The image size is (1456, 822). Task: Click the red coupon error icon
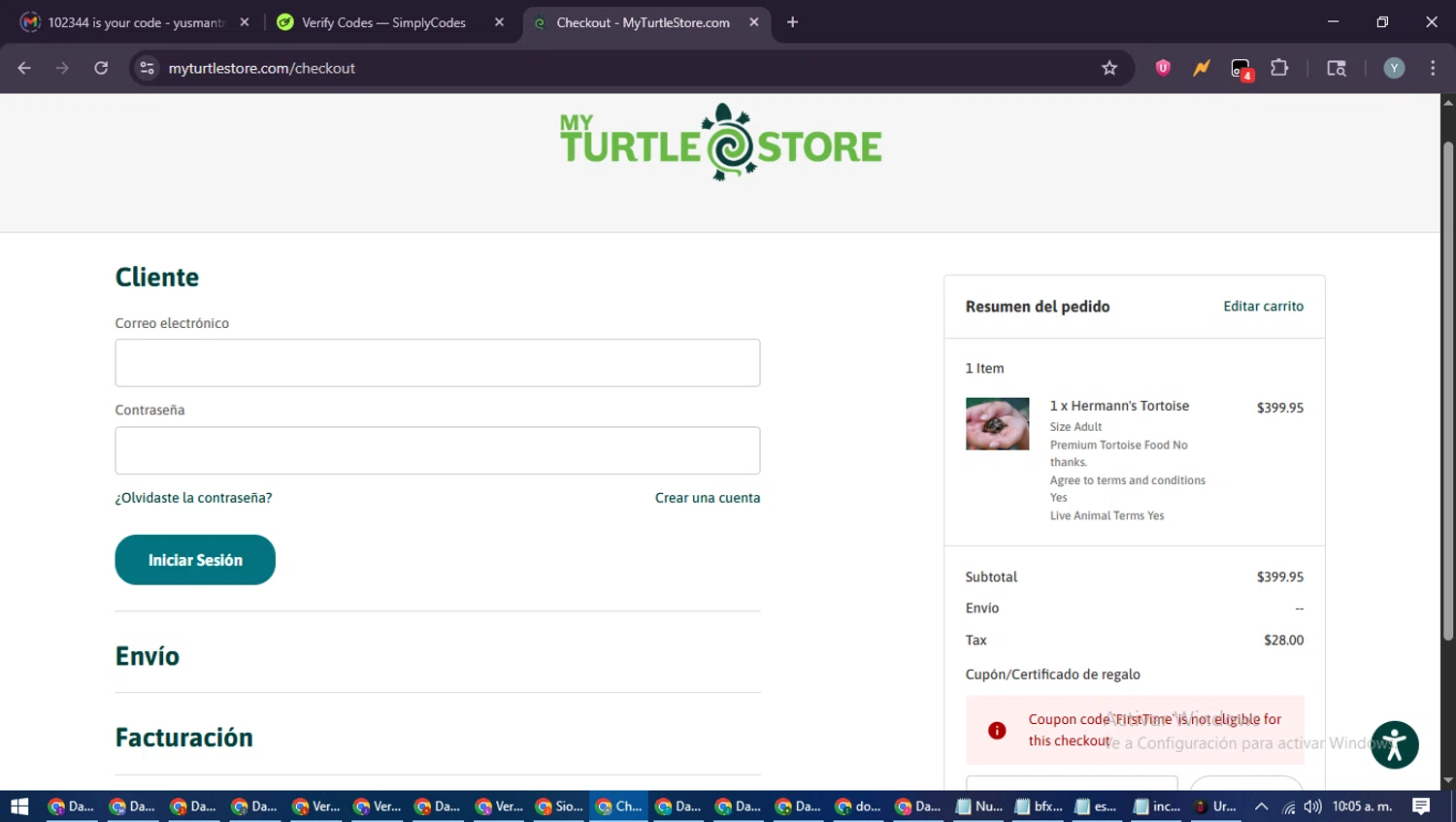tap(997, 731)
